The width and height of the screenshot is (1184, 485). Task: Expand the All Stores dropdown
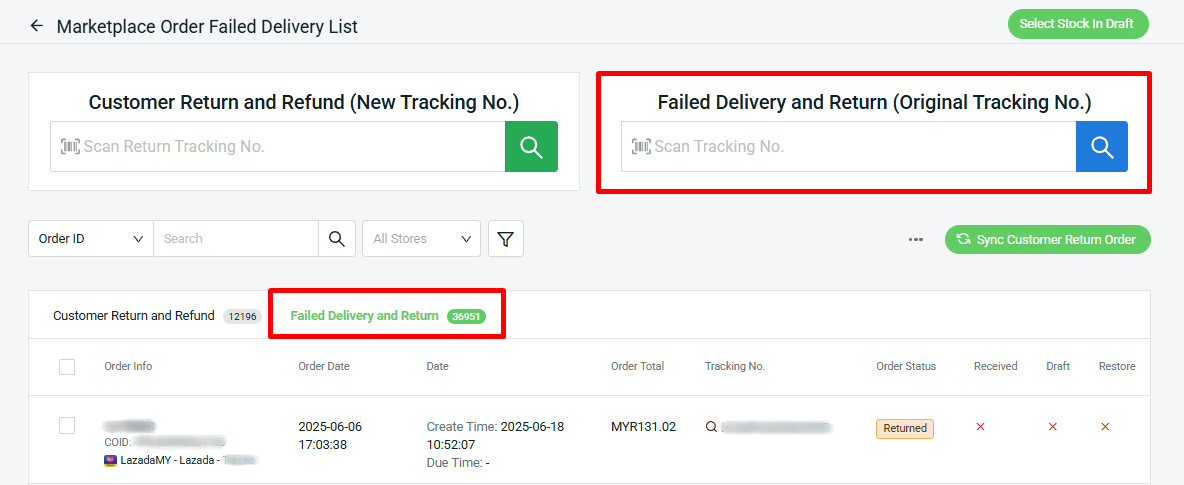point(421,239)
